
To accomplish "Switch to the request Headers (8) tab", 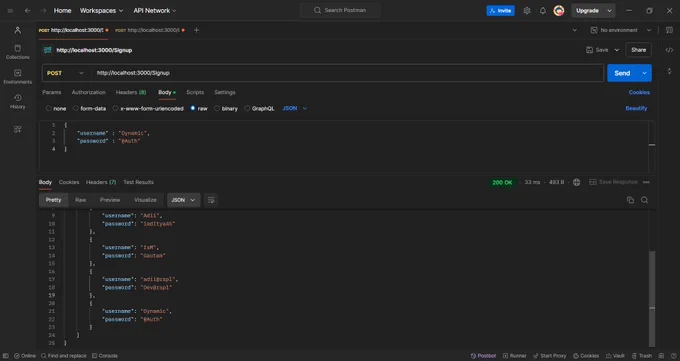I will pos(131,92).
